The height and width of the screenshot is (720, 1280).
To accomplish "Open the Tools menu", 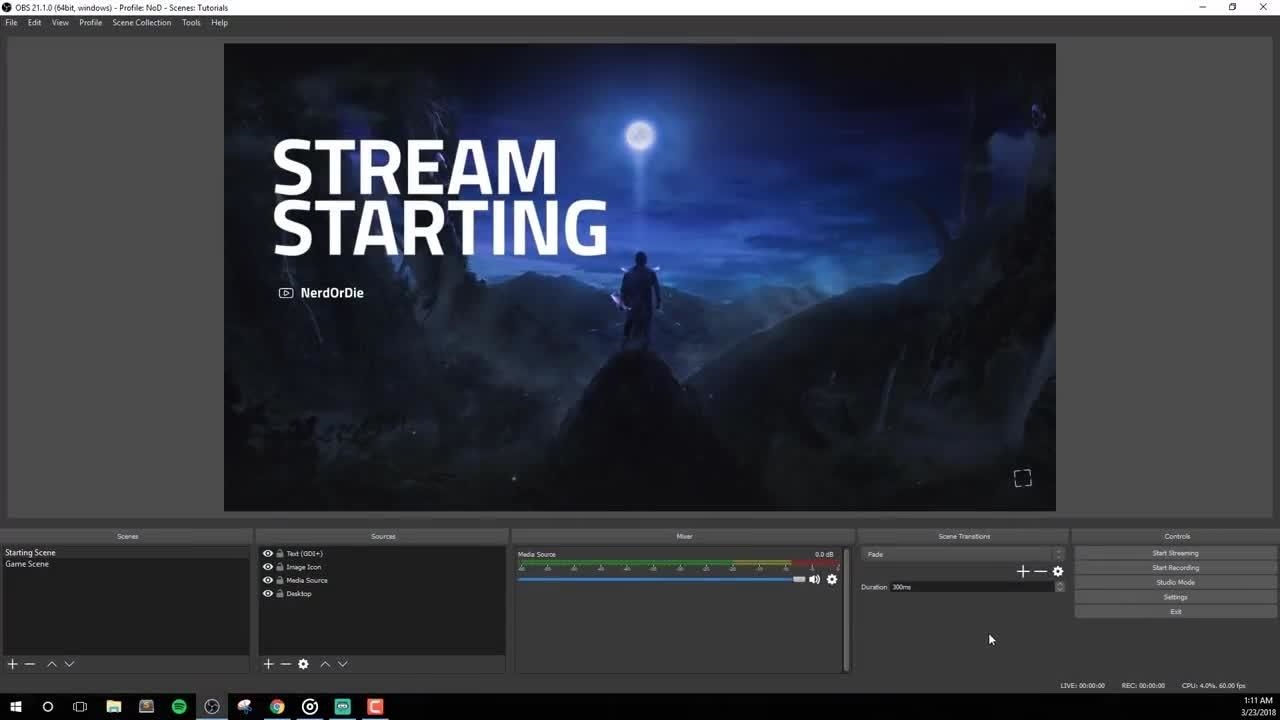I will tap(191, 22).
